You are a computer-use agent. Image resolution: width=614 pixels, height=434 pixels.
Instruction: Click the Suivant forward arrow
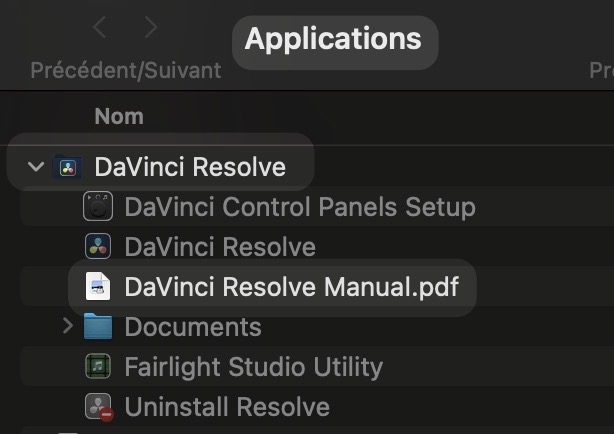tap(151, 28)
